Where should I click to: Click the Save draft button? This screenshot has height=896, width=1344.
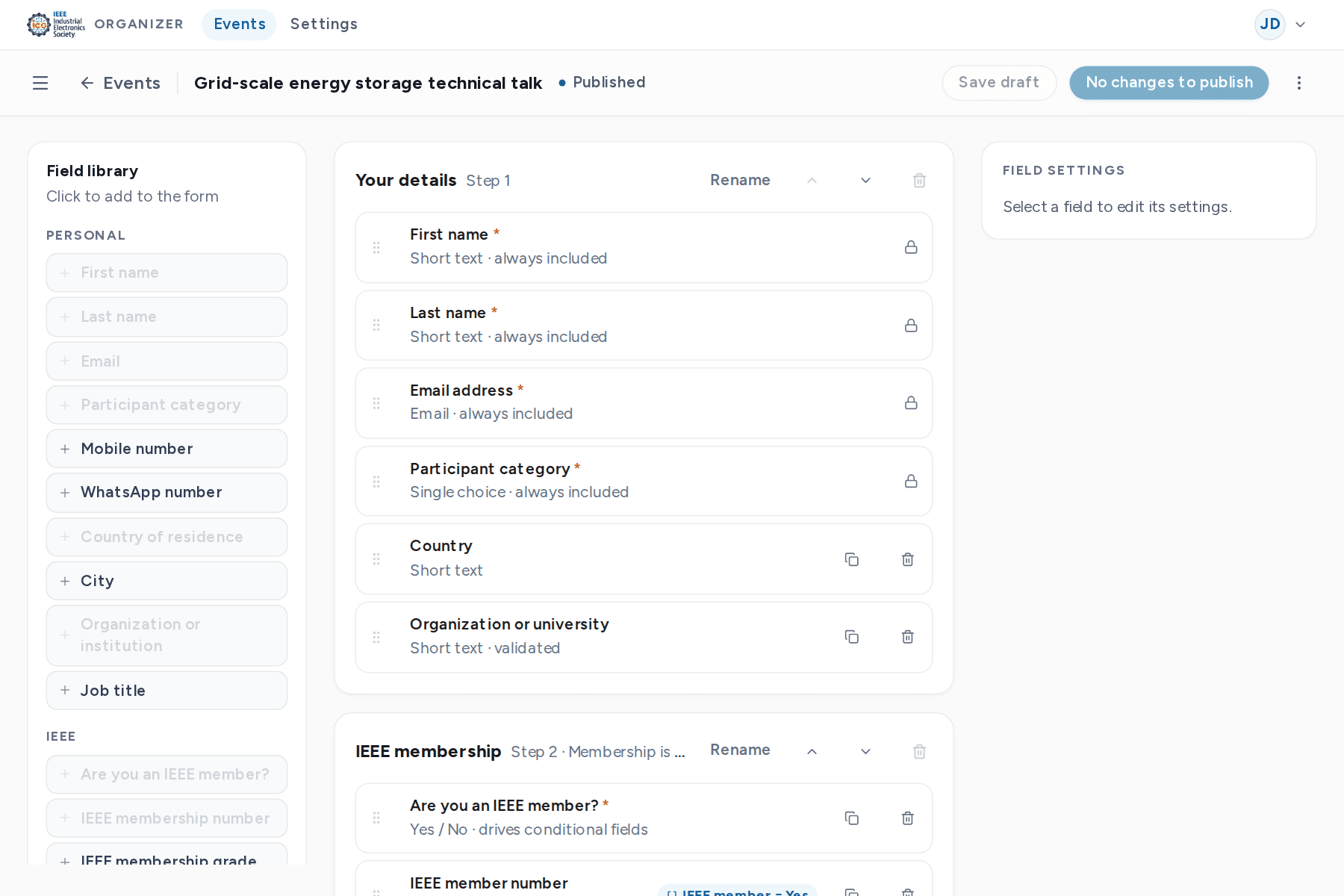point(999,83)
